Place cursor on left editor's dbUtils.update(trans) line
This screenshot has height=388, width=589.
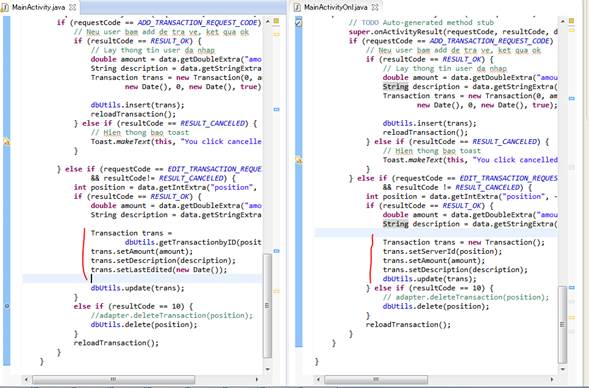point(137,288)
